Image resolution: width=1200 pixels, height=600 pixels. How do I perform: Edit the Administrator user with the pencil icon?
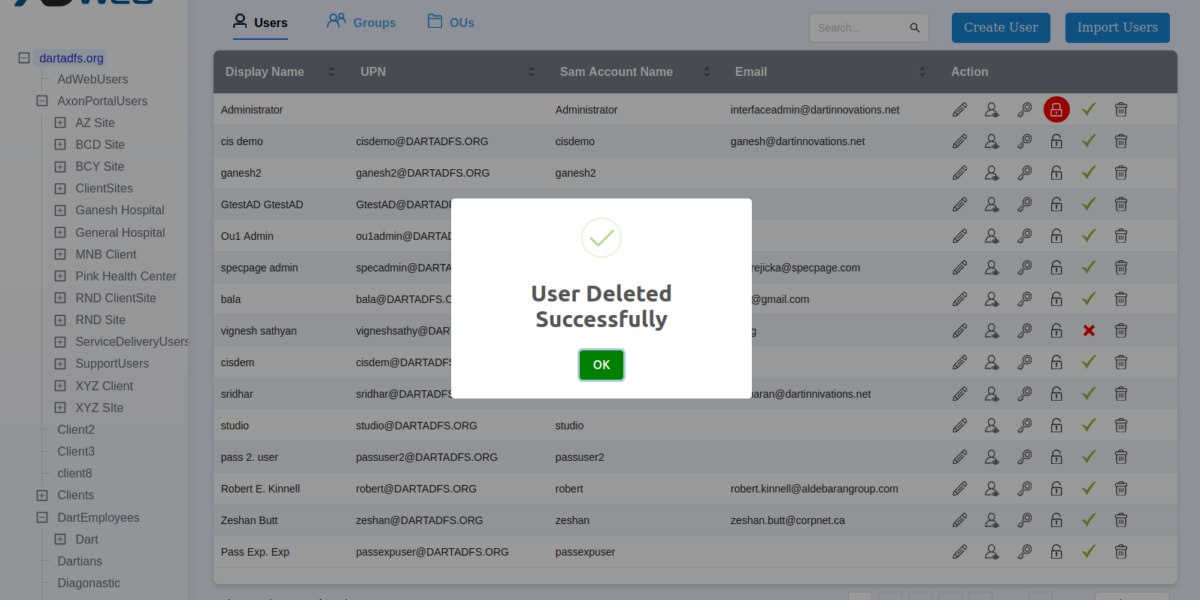pos(959,109)
